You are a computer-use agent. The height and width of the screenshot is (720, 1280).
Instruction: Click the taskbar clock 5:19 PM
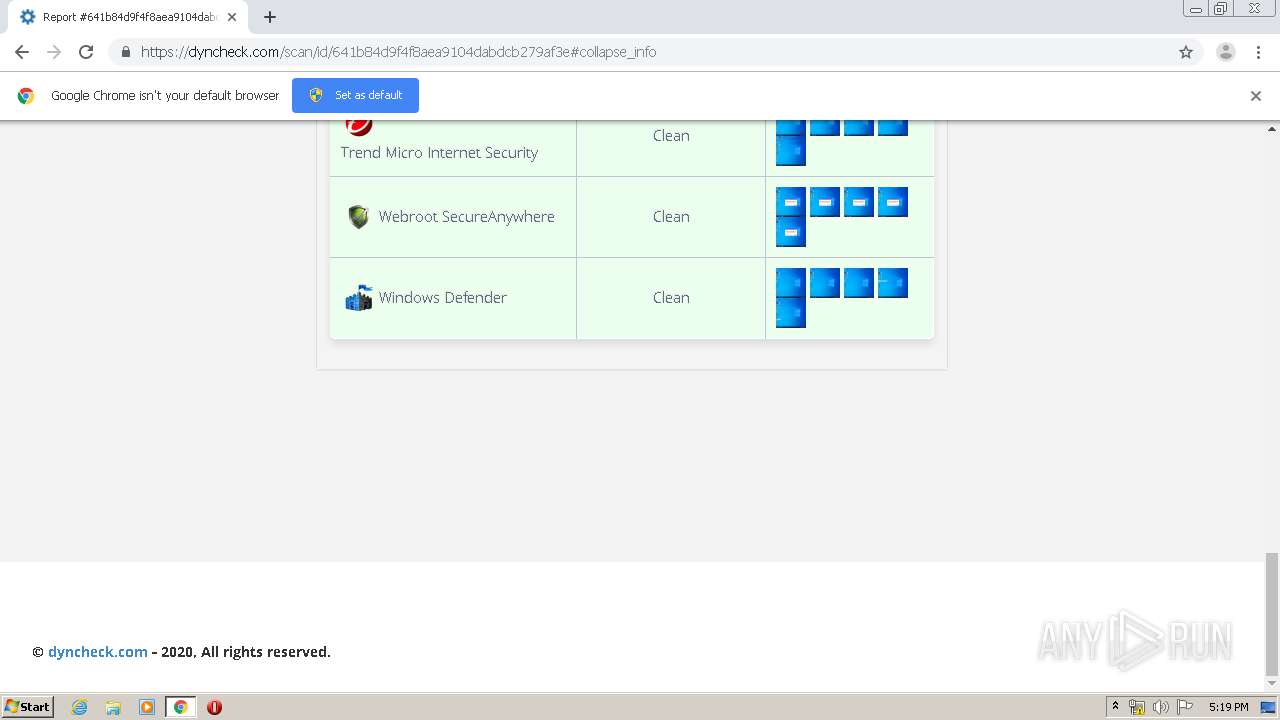point(1228,707)
